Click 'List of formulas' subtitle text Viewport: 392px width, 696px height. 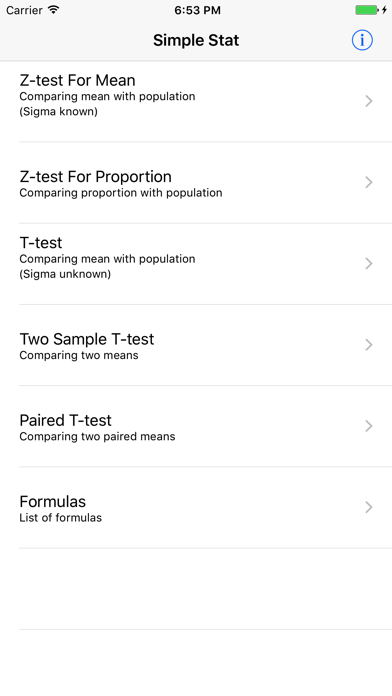pyautogui.click(x=60, y=518)
